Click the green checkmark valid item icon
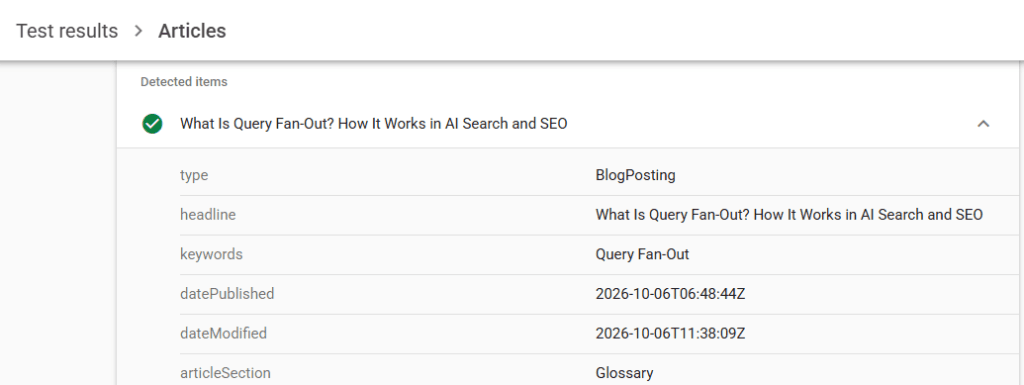Viewport: 1024px width, 385px height. 152,123
